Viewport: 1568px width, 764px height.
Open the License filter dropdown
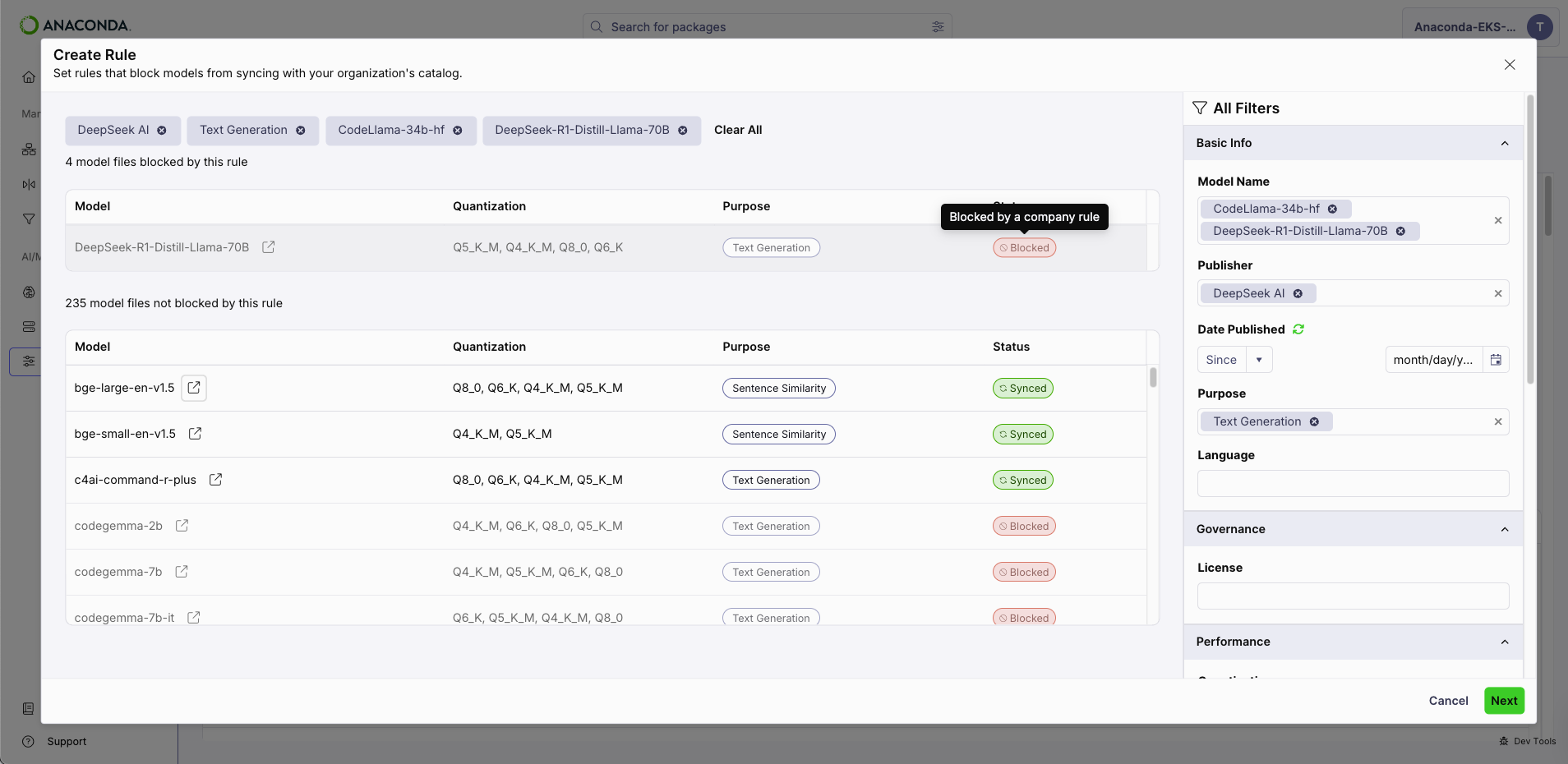(1353, 596)
